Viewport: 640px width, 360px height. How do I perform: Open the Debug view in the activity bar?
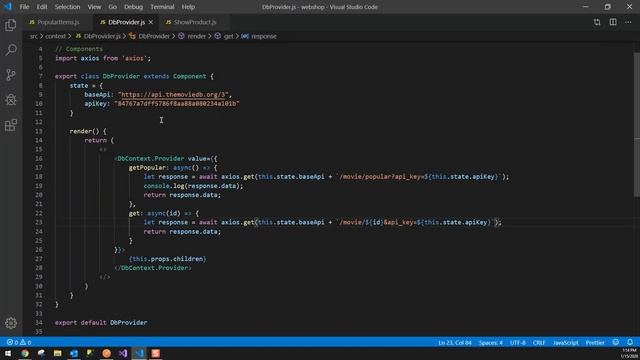point(11,100)
